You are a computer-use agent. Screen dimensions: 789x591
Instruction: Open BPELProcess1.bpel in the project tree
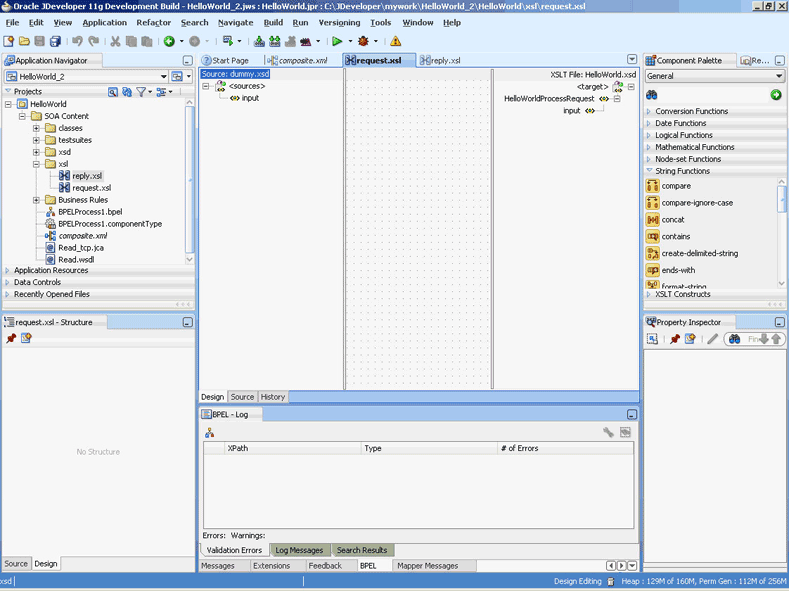point(89,212)
